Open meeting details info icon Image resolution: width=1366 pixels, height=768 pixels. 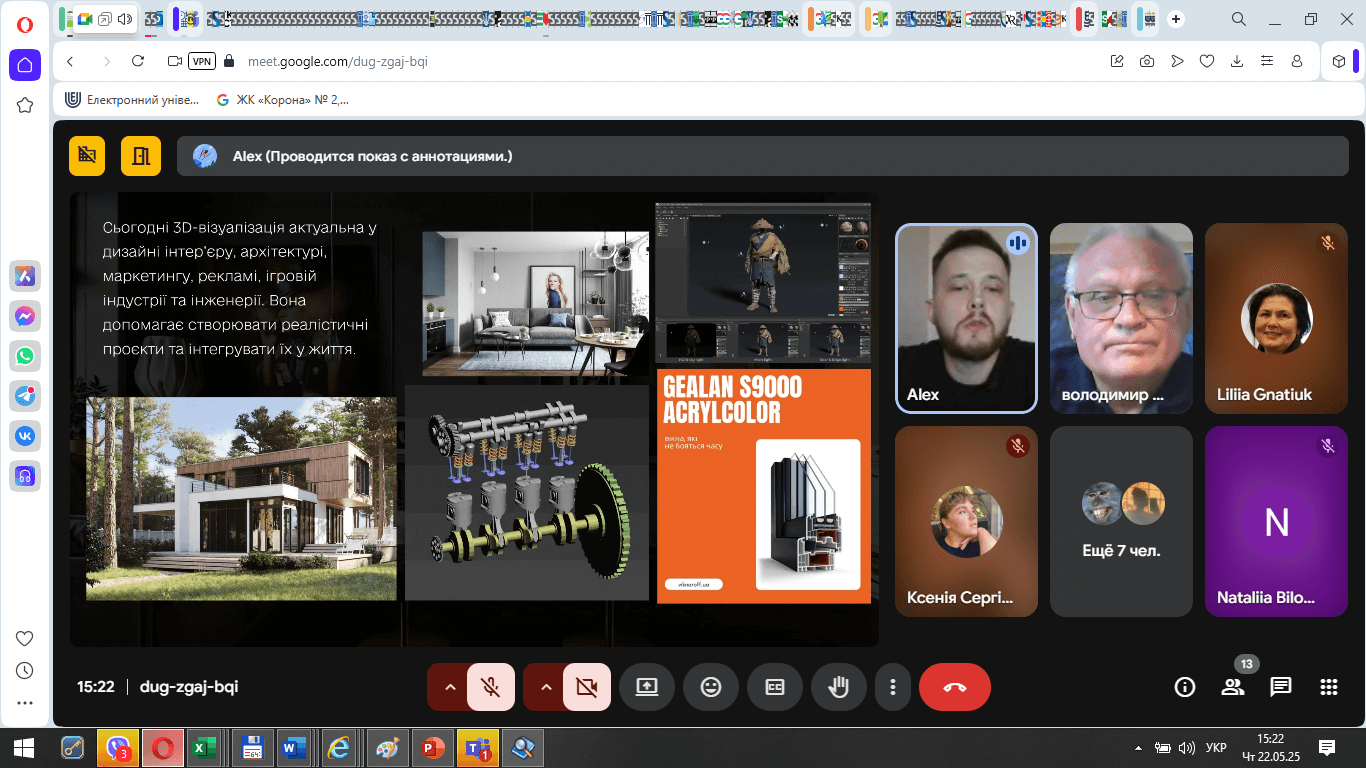[1185, 687]
